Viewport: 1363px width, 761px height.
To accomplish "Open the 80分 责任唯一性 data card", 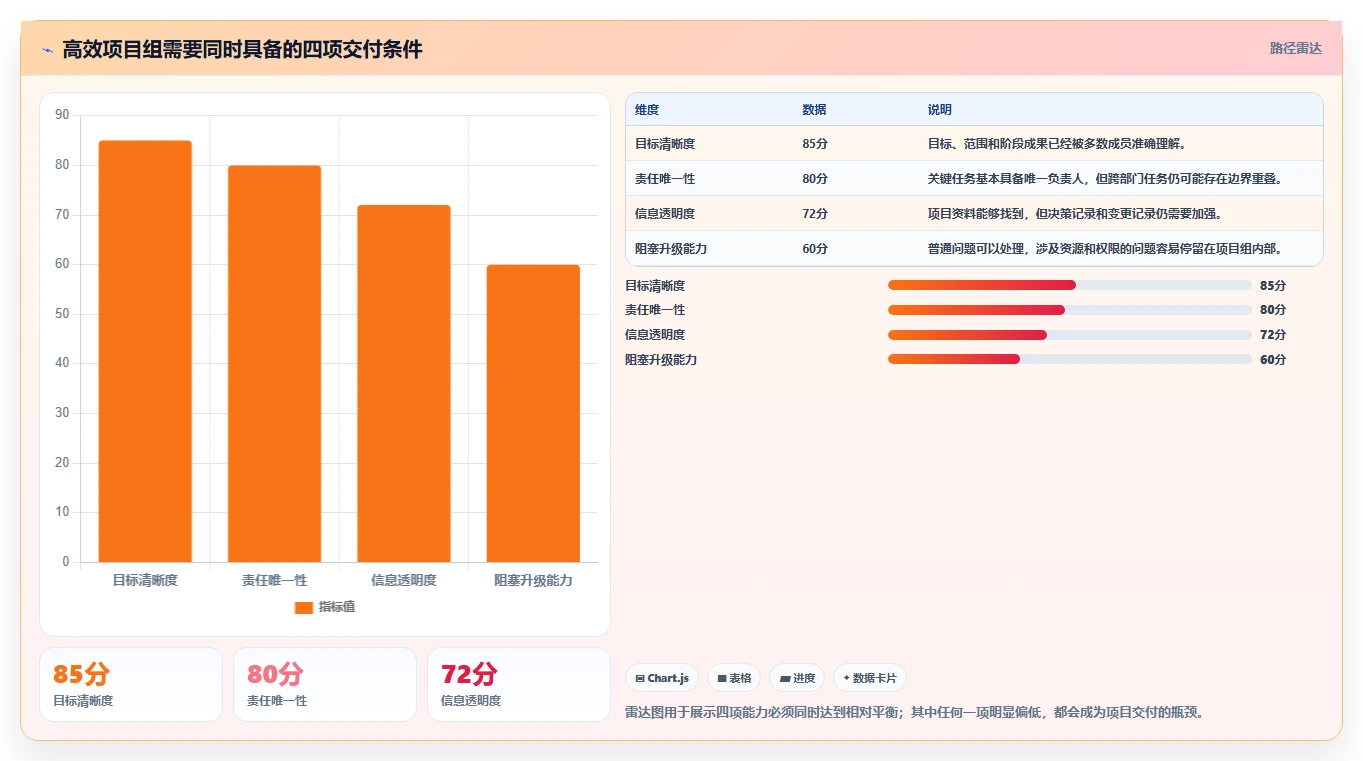I will 325,684.
